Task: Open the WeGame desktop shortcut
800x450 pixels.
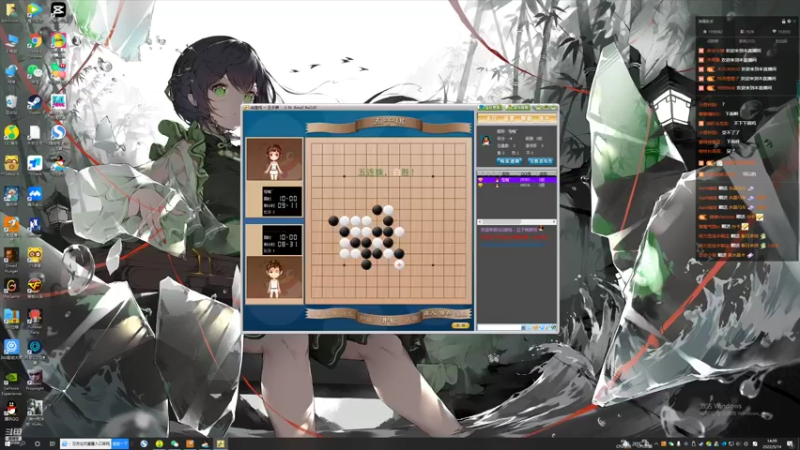Action: click(x=11, y=285)
